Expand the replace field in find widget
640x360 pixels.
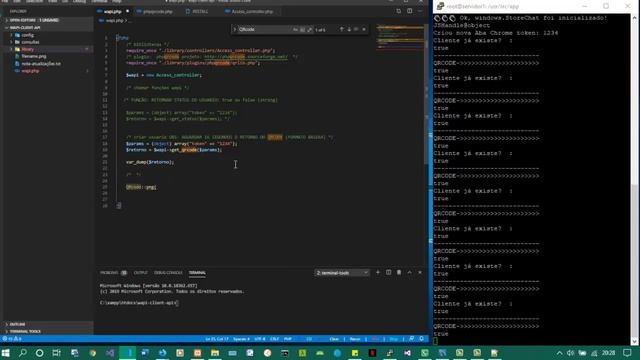point(235,29)
